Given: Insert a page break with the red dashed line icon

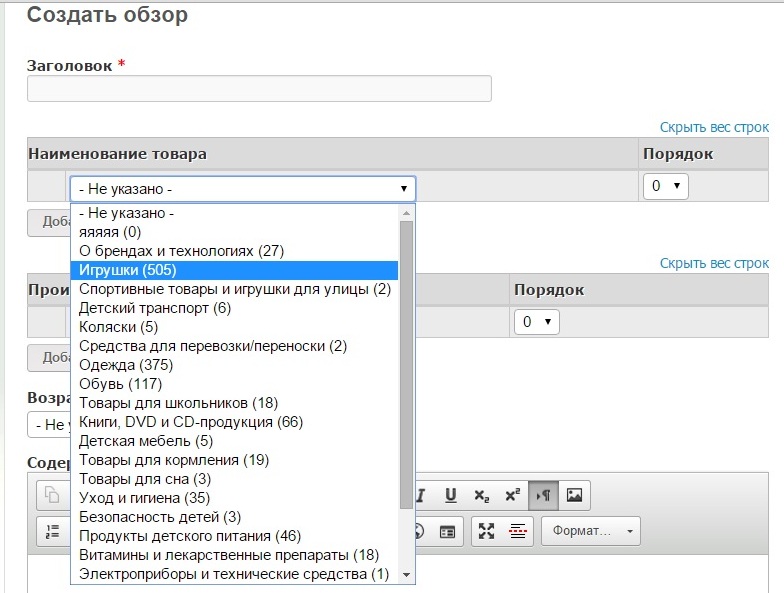Looking at the screenshot, I should 518,531.
